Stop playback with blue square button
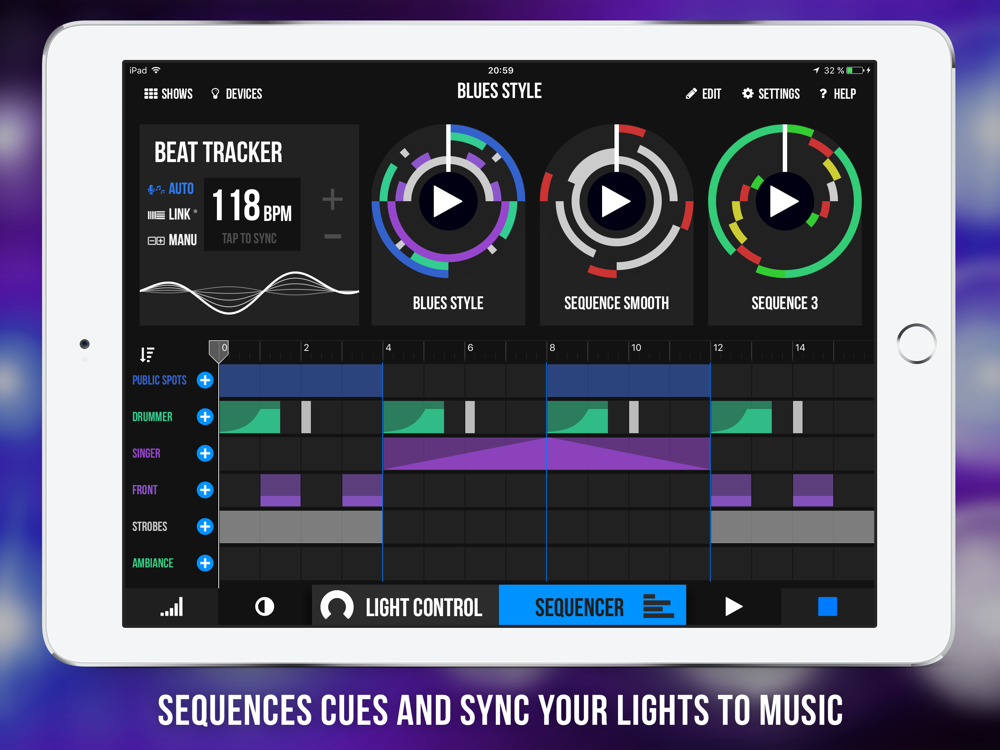 click(x=827, y=607)
